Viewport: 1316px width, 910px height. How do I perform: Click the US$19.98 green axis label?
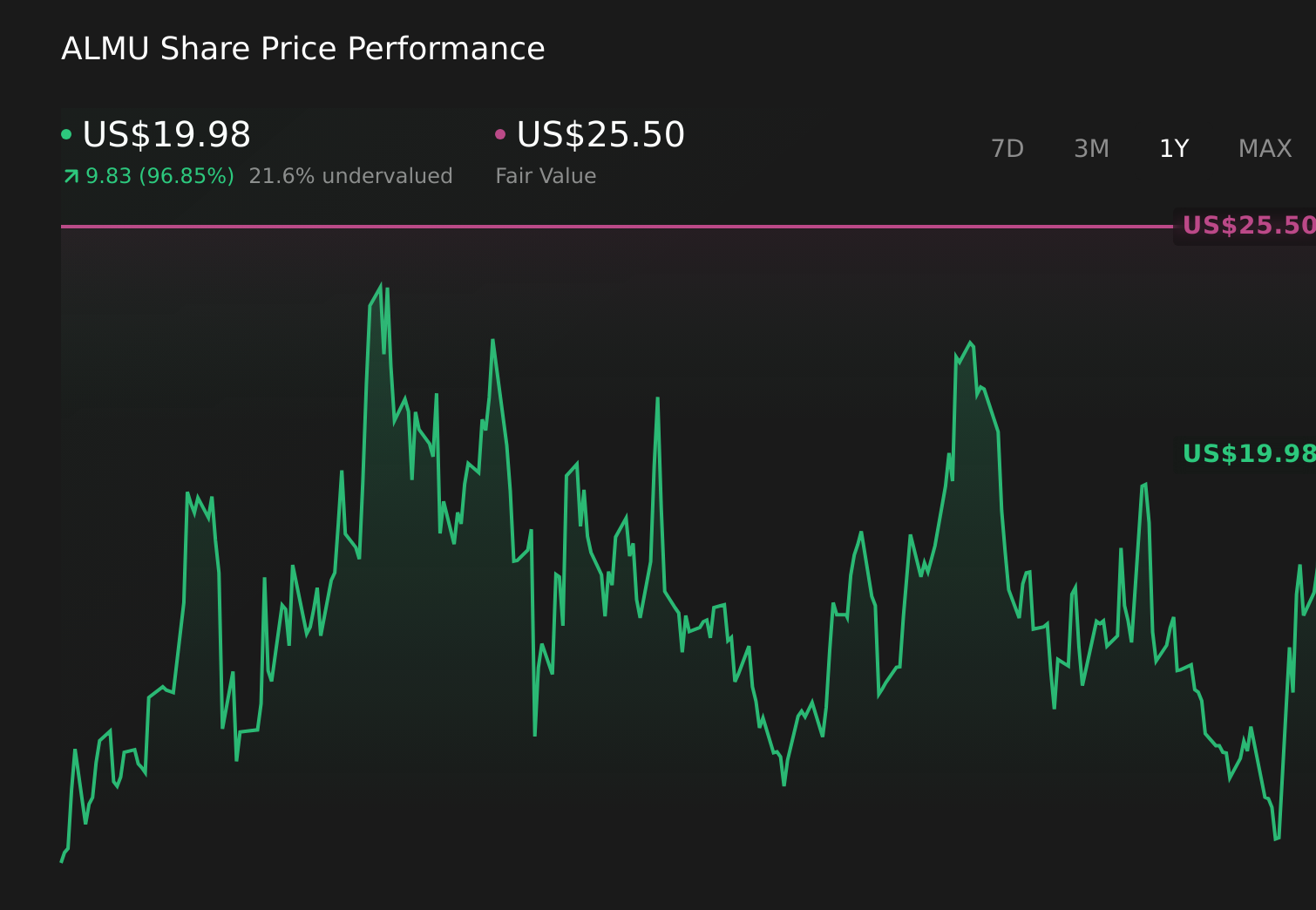tap(1248, 453)
